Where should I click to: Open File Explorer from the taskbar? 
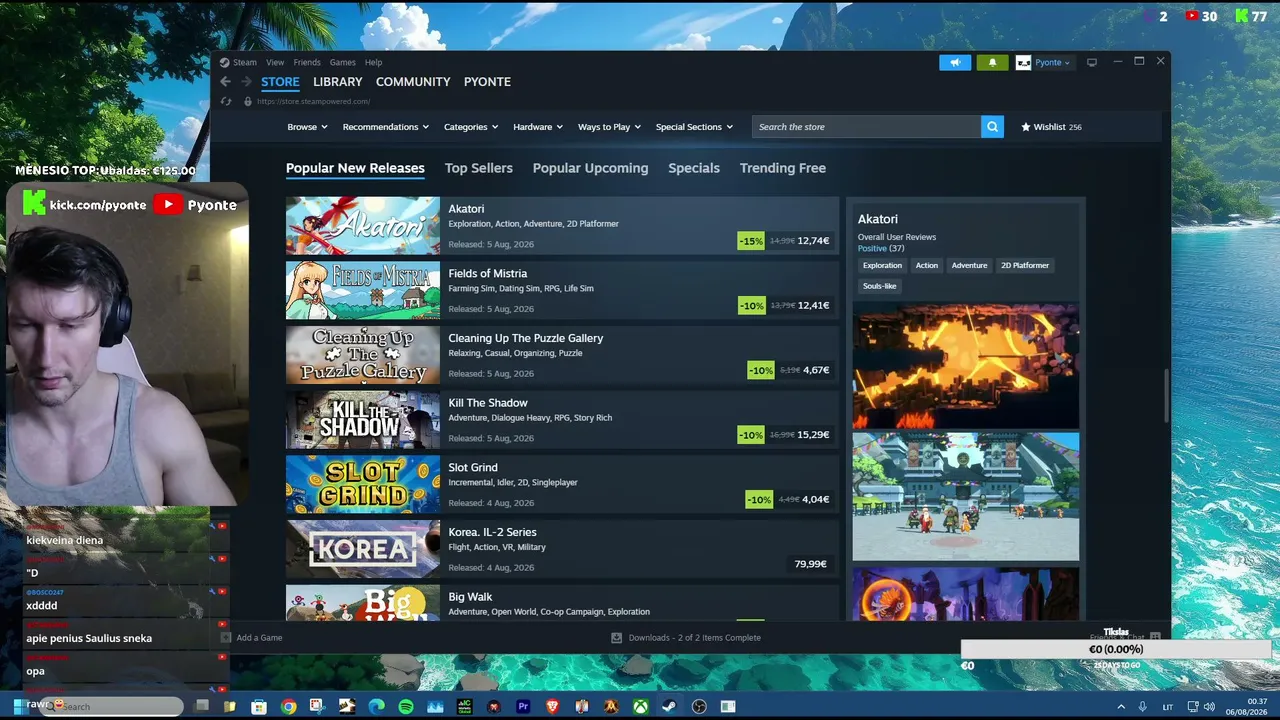tap(230, 707)
